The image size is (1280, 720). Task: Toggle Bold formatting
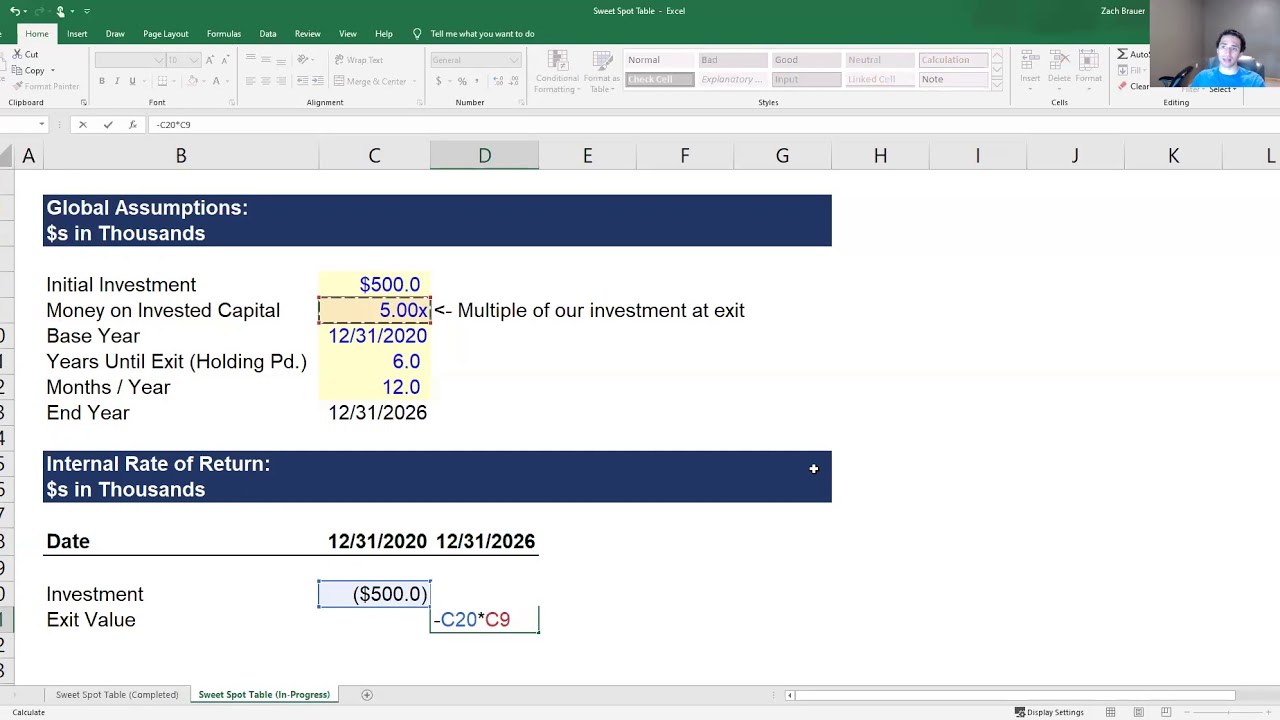pos(101,81)
